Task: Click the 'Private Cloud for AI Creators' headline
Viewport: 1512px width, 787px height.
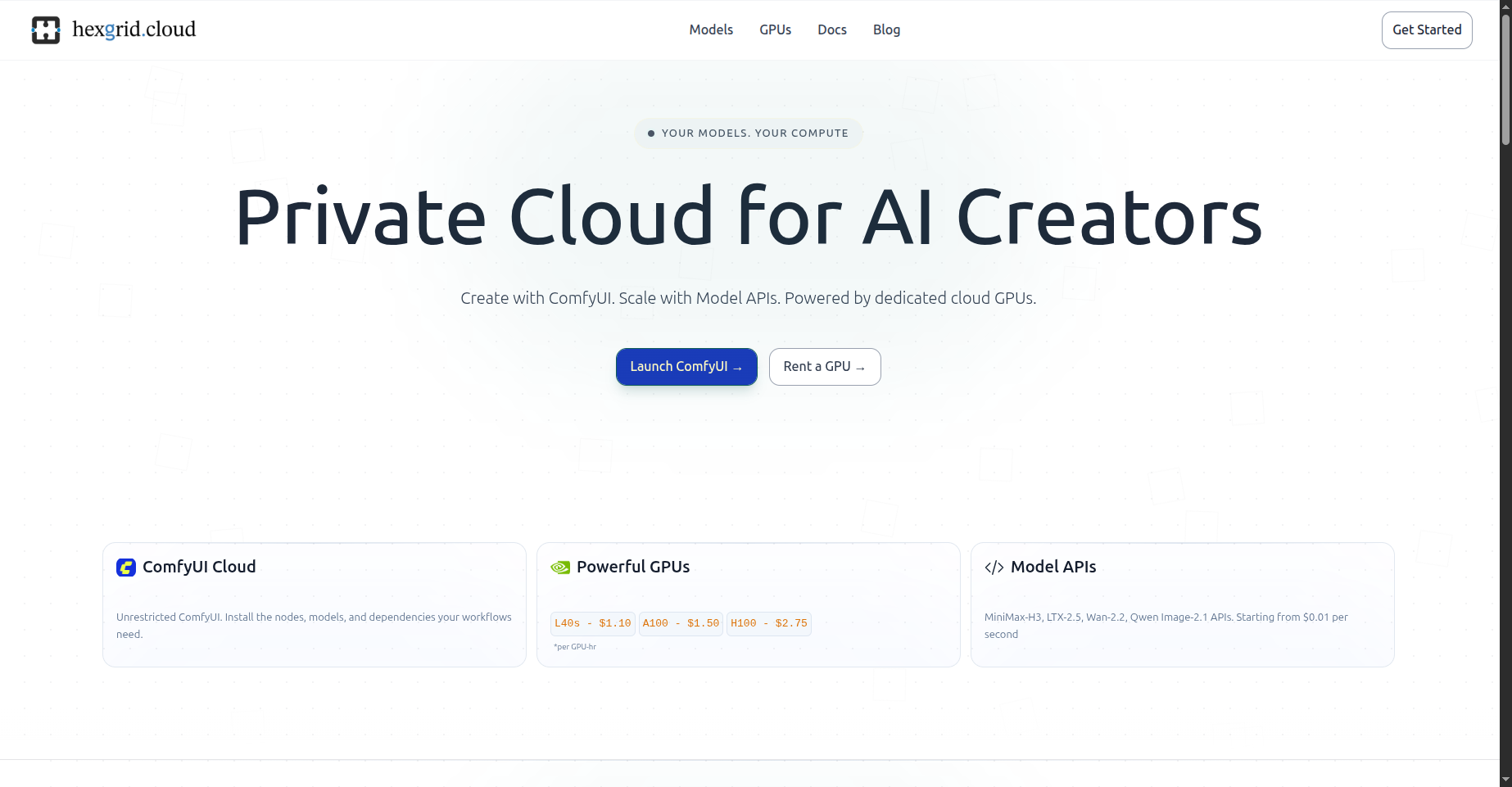Action: point(749,216)
